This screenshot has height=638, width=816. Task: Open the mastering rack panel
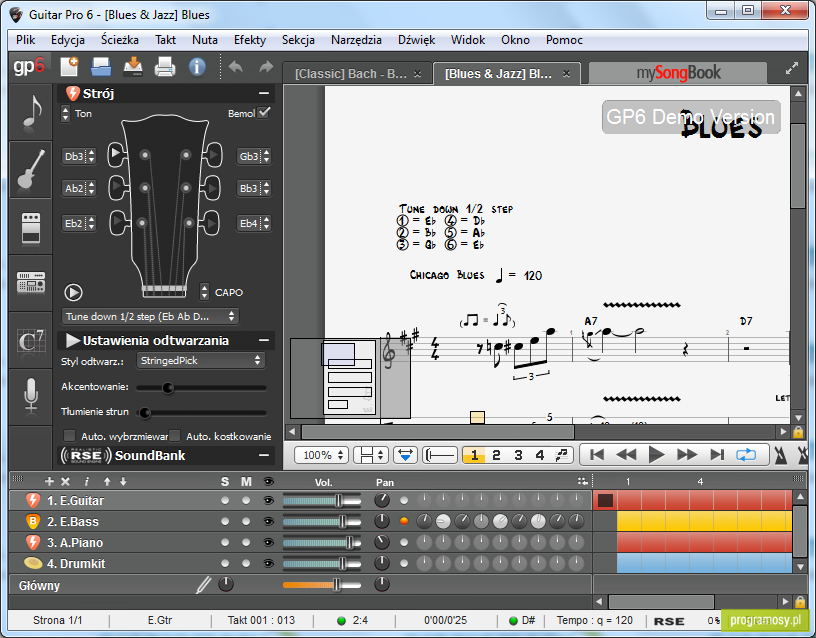coord(31,283)
